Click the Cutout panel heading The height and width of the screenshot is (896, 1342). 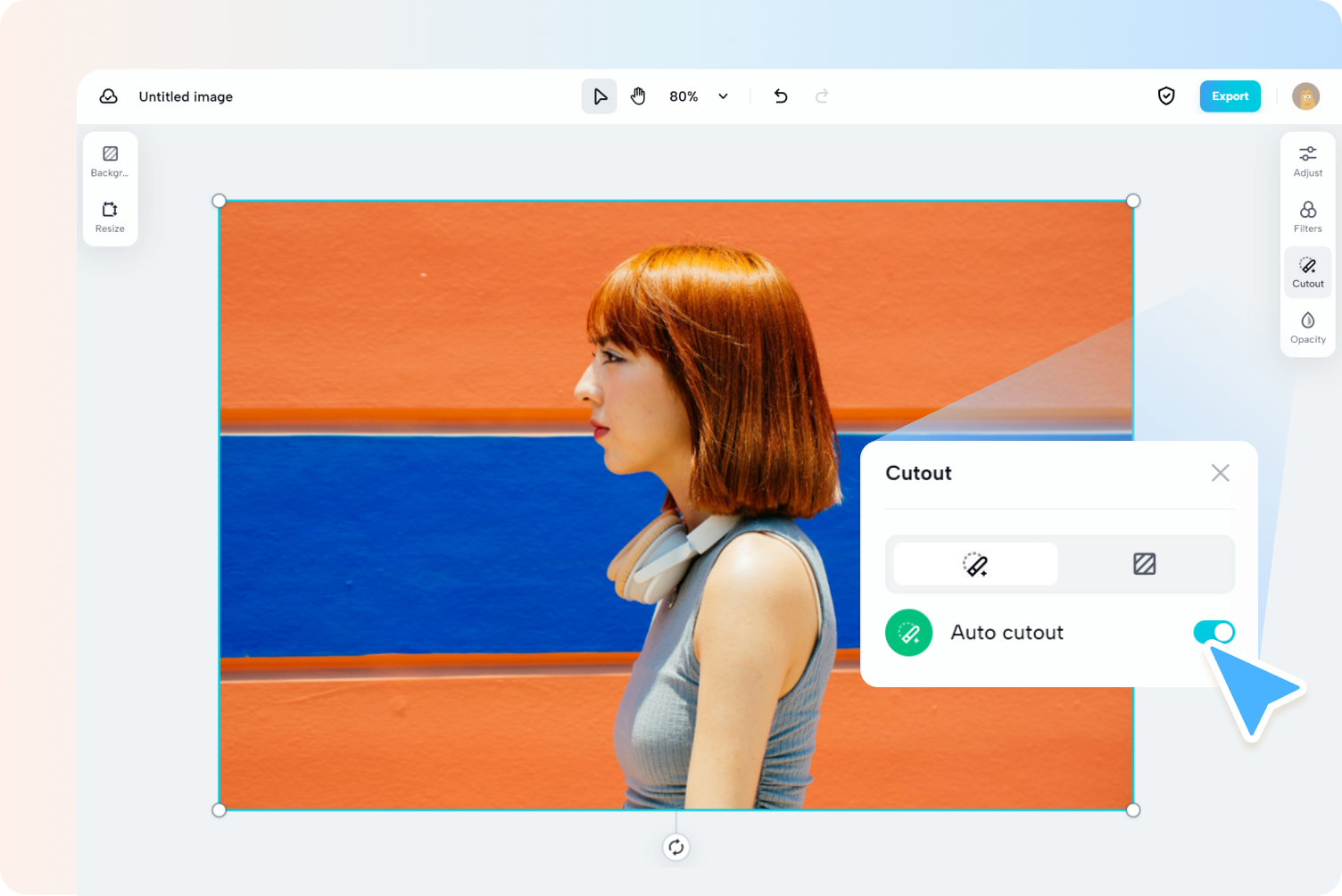coord(918,473)
